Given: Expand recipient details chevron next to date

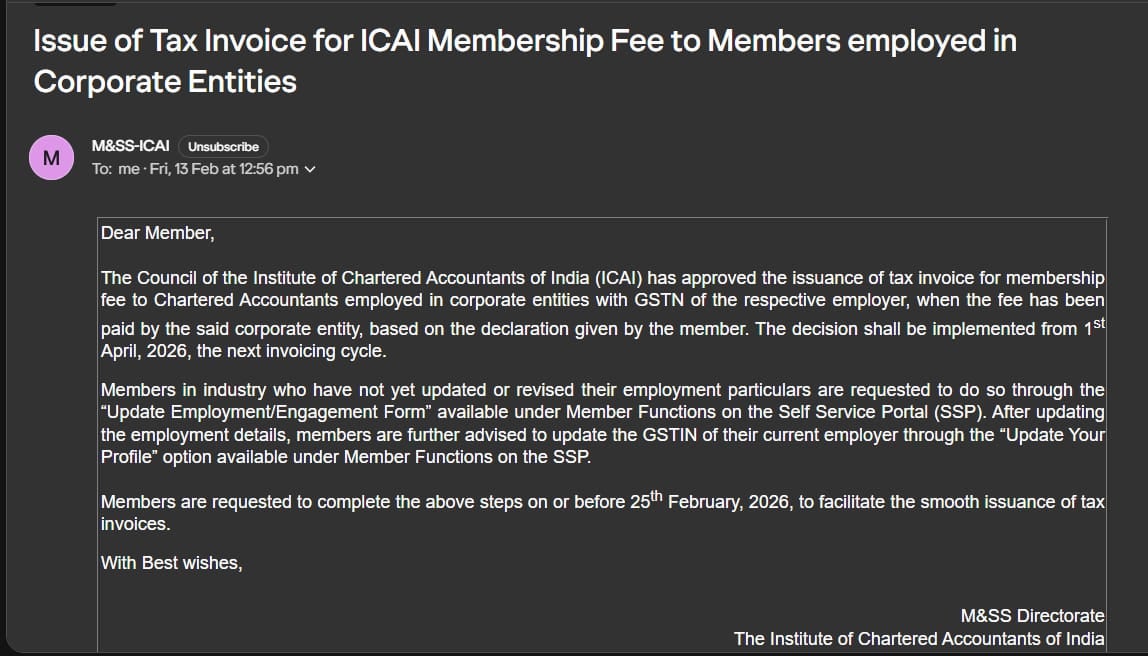Looking at the screenshot, I should tap(309, 169).
